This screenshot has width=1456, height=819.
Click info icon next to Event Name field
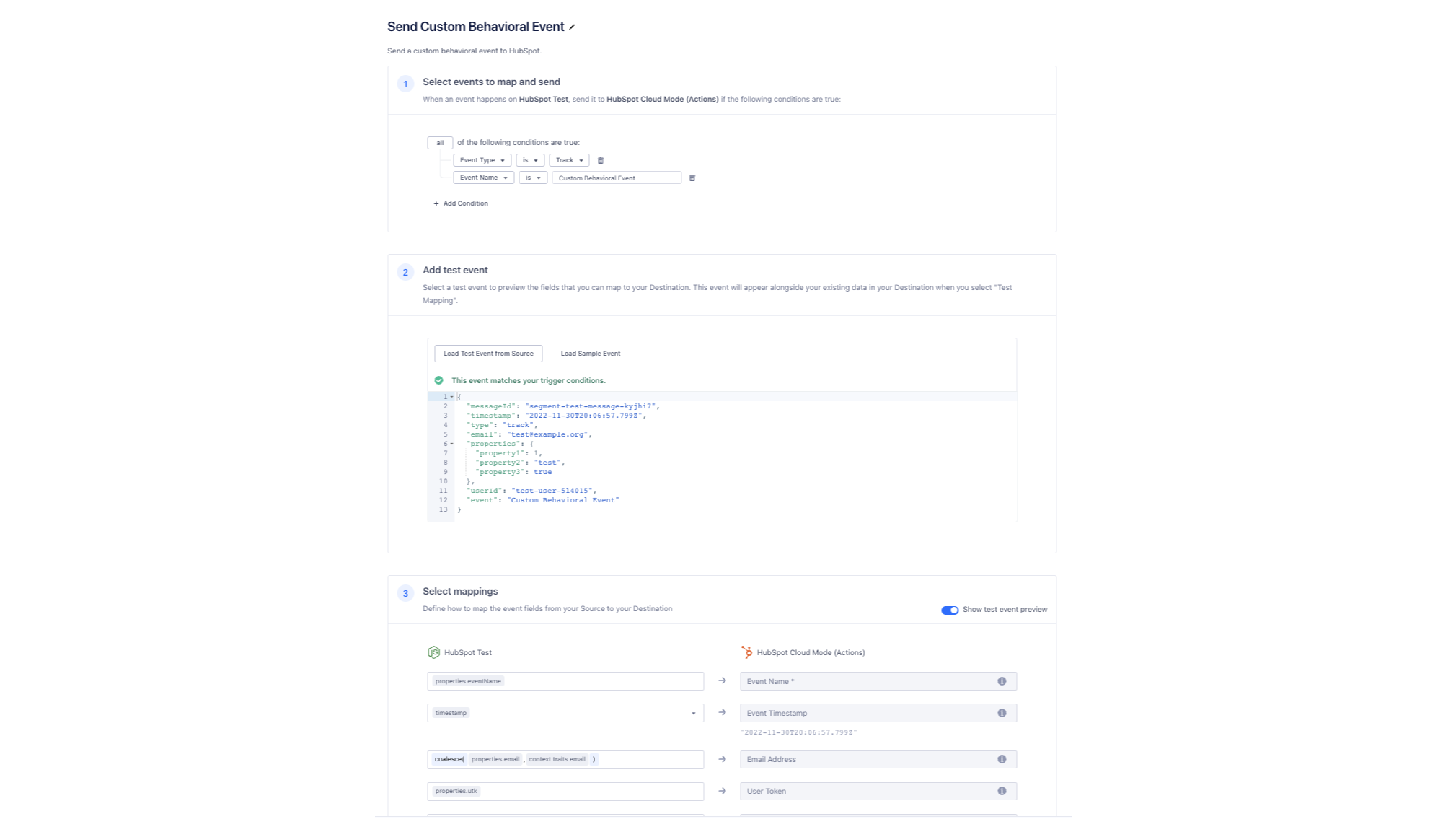click(x=1002, y=680)
